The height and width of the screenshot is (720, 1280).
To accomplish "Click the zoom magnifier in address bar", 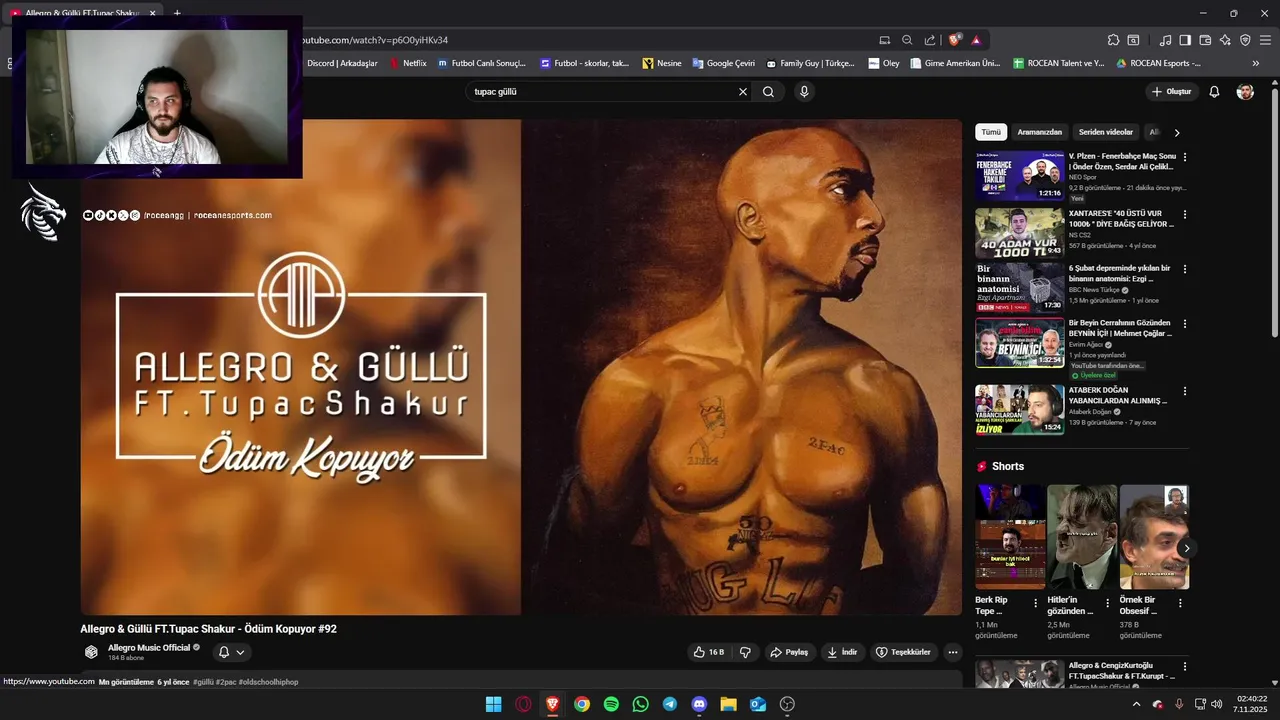I will (907, 40).
